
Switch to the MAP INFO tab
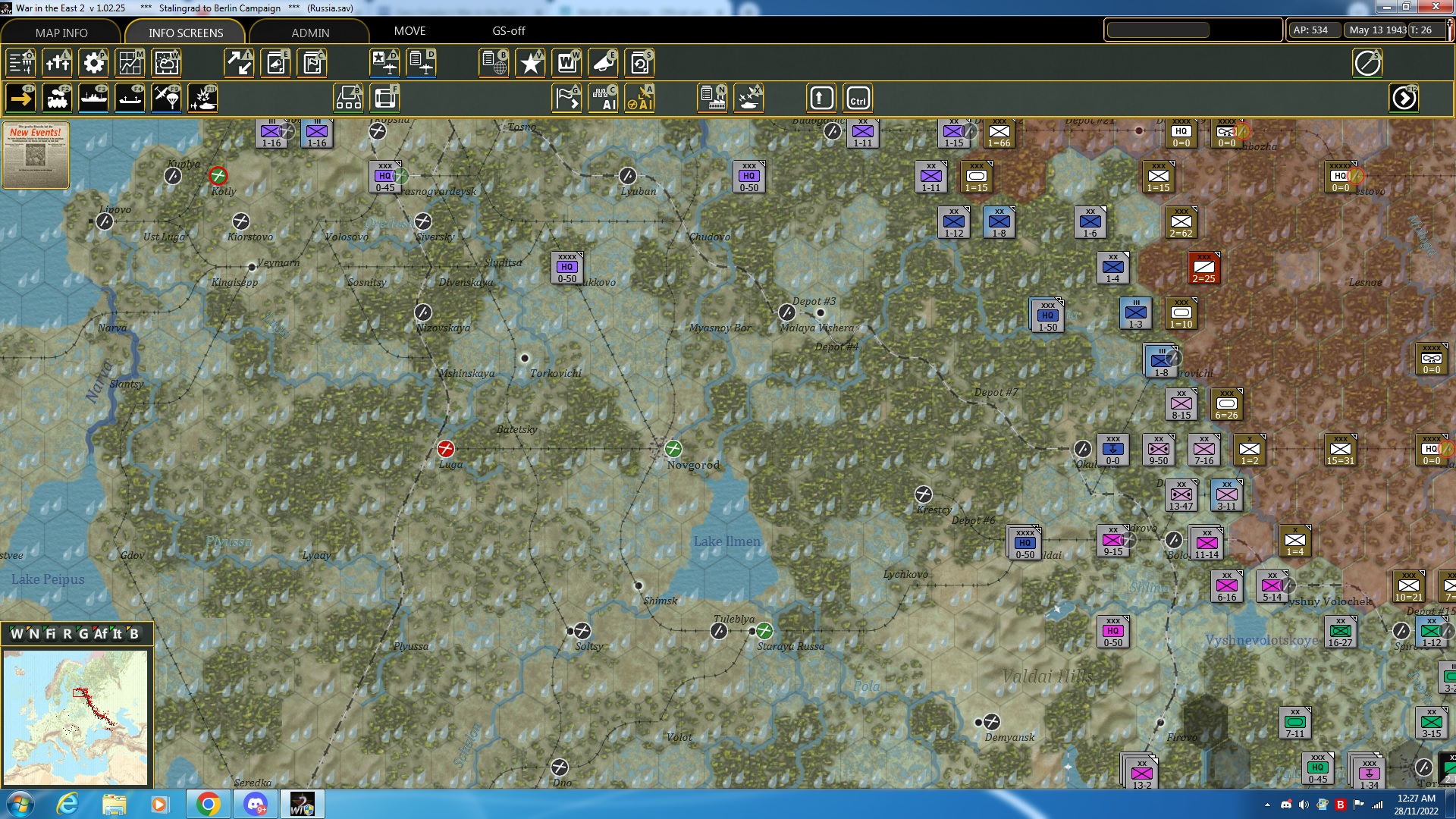[61, 33]
